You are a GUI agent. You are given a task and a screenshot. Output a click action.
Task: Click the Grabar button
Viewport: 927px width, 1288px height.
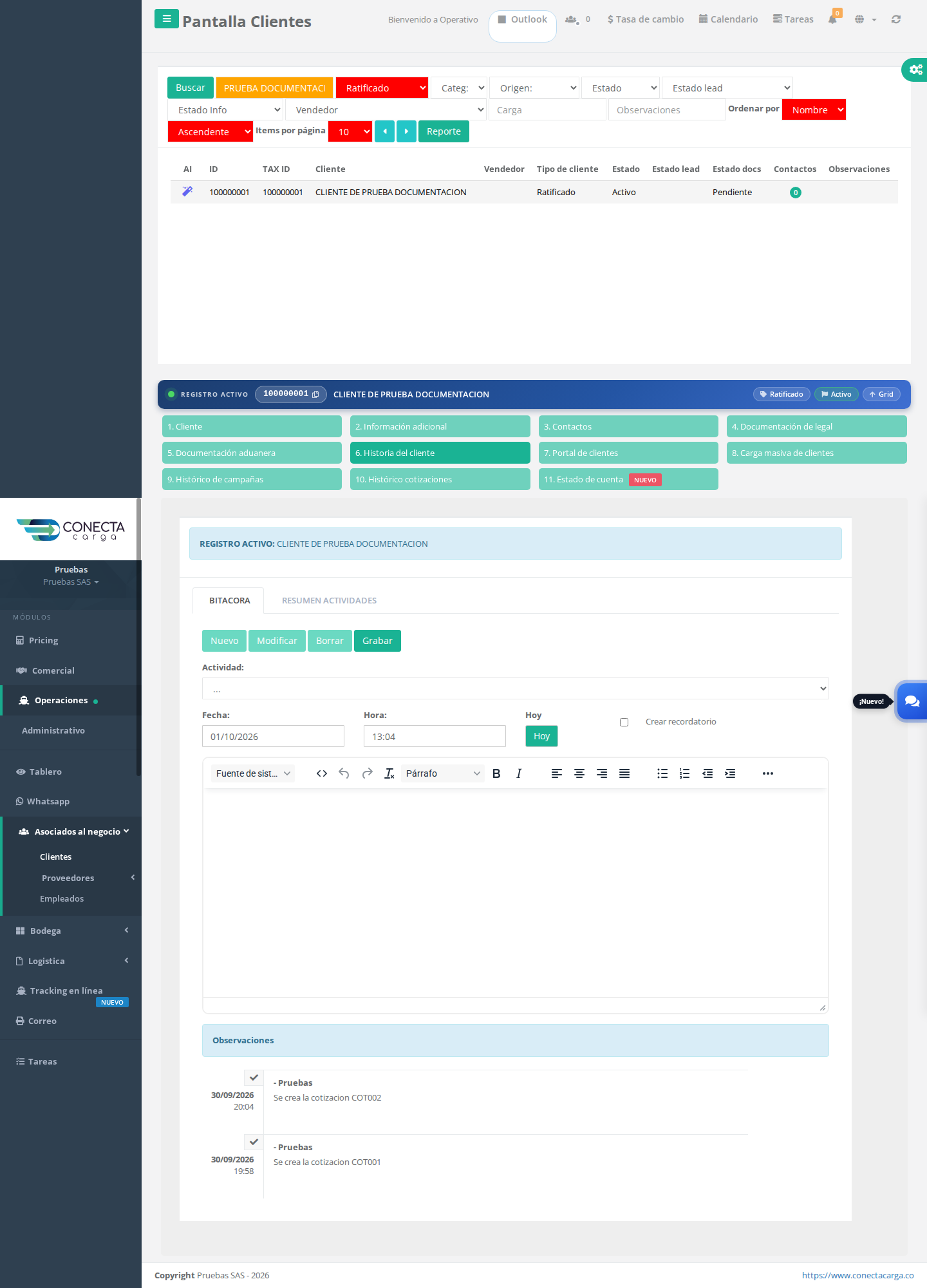pyautogui.click(x=377, y=641)
